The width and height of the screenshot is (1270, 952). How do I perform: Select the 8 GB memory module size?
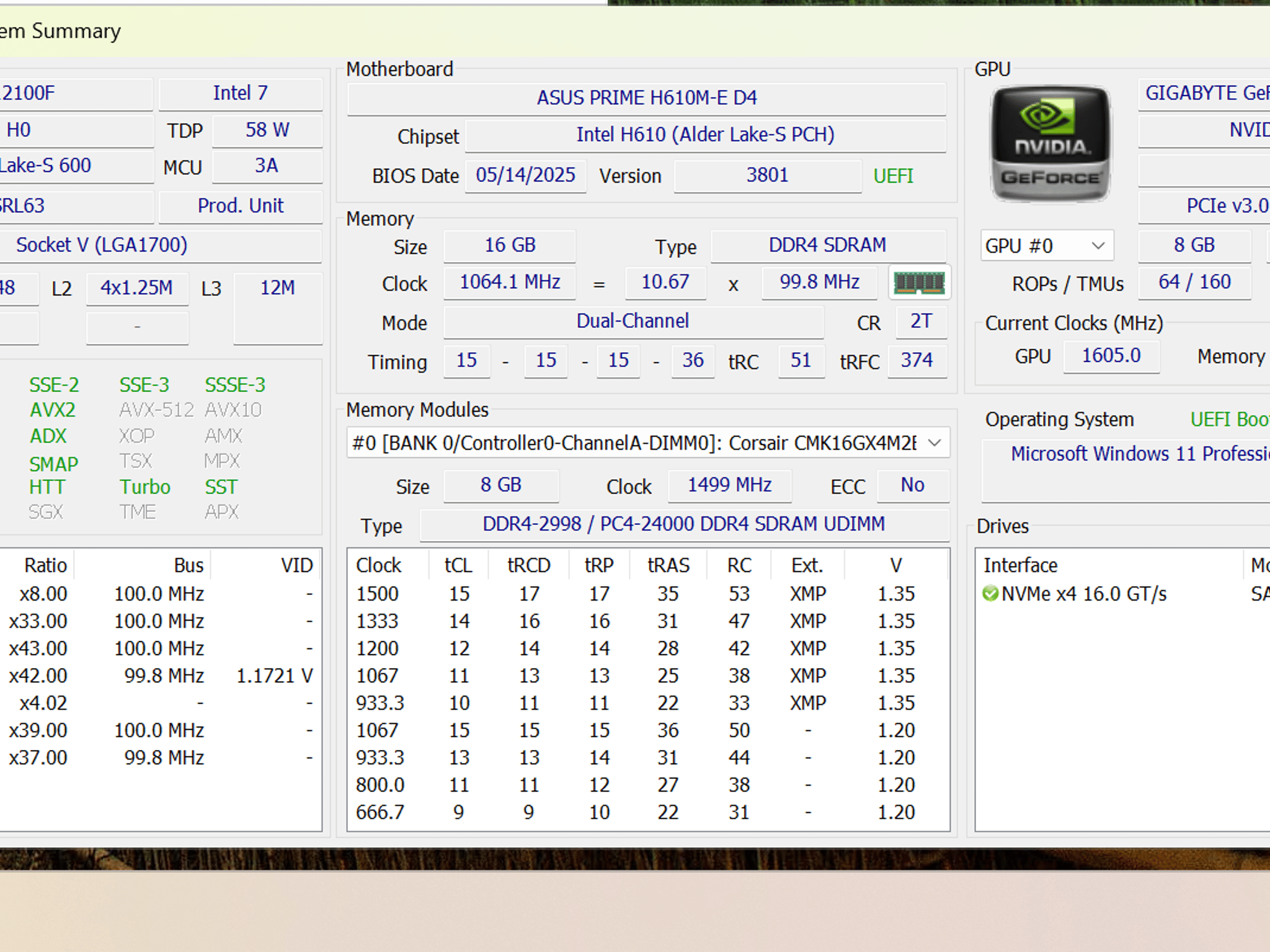coord(501,485)
